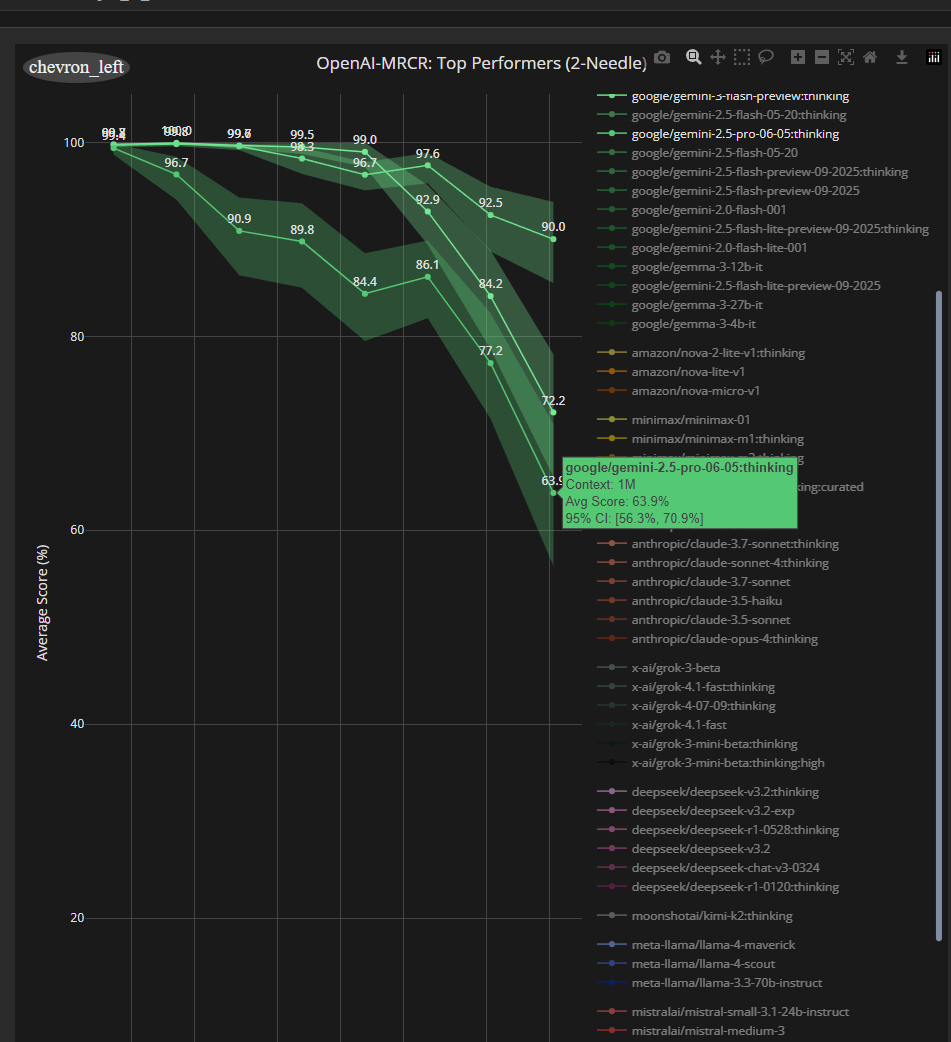Activate the Box Select tool
Viewport: 951px width, 1042px height.
tap(741, 58)
